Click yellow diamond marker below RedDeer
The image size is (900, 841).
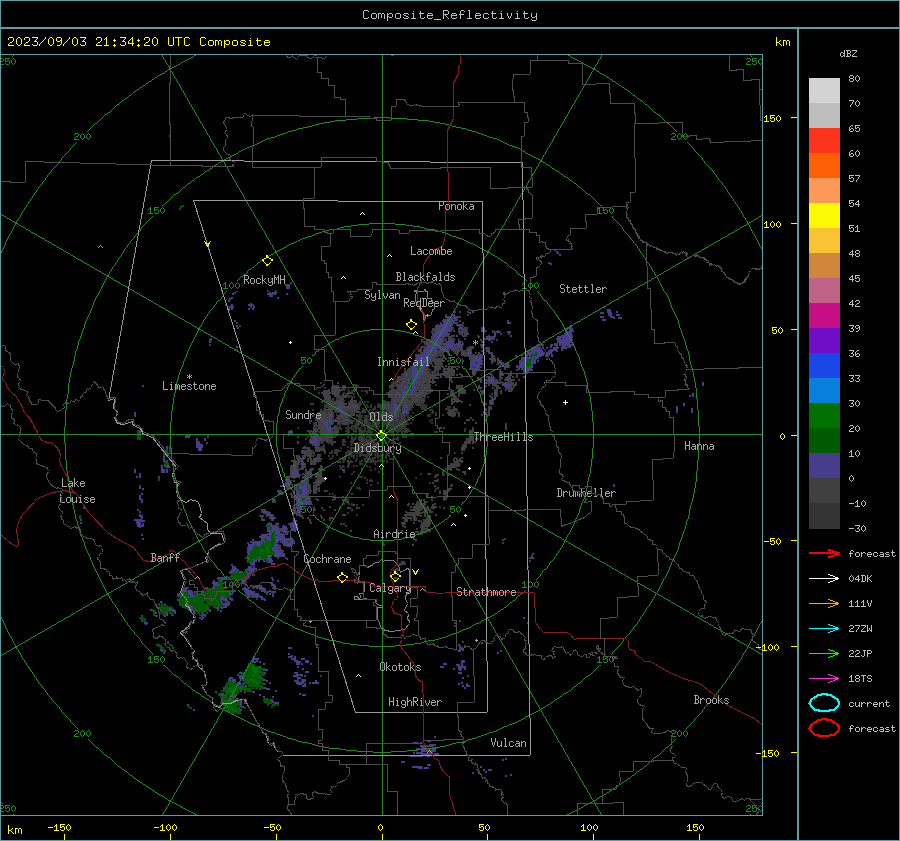411,325
